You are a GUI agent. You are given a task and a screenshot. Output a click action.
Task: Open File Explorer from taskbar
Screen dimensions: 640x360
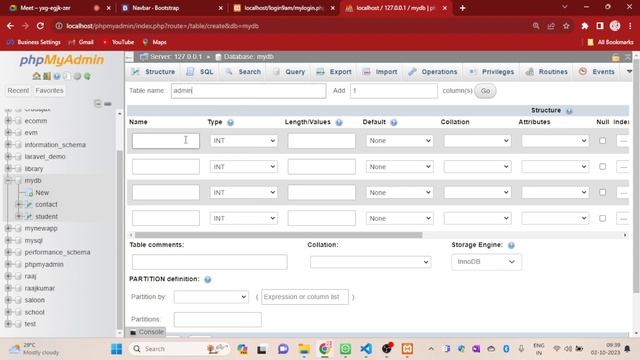click(x=304, y=349)
